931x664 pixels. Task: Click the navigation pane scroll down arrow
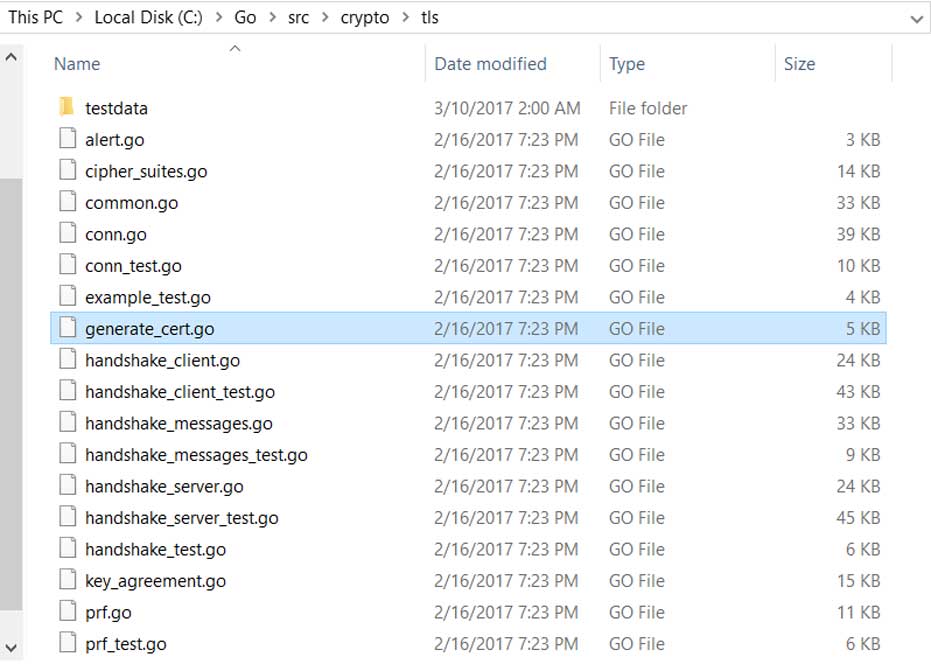(x=11, y=647)
